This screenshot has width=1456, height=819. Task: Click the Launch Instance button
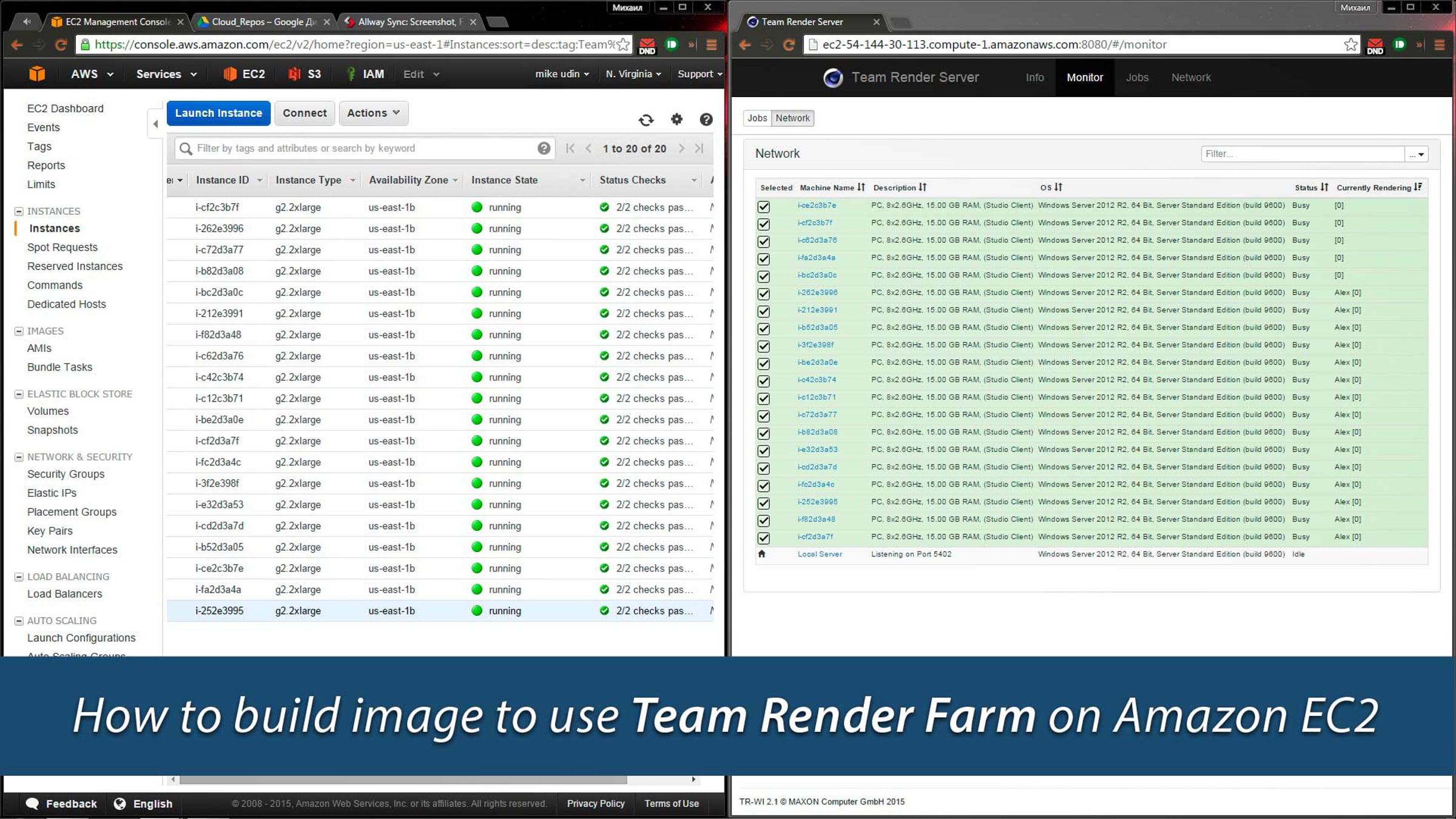point(218,113)
